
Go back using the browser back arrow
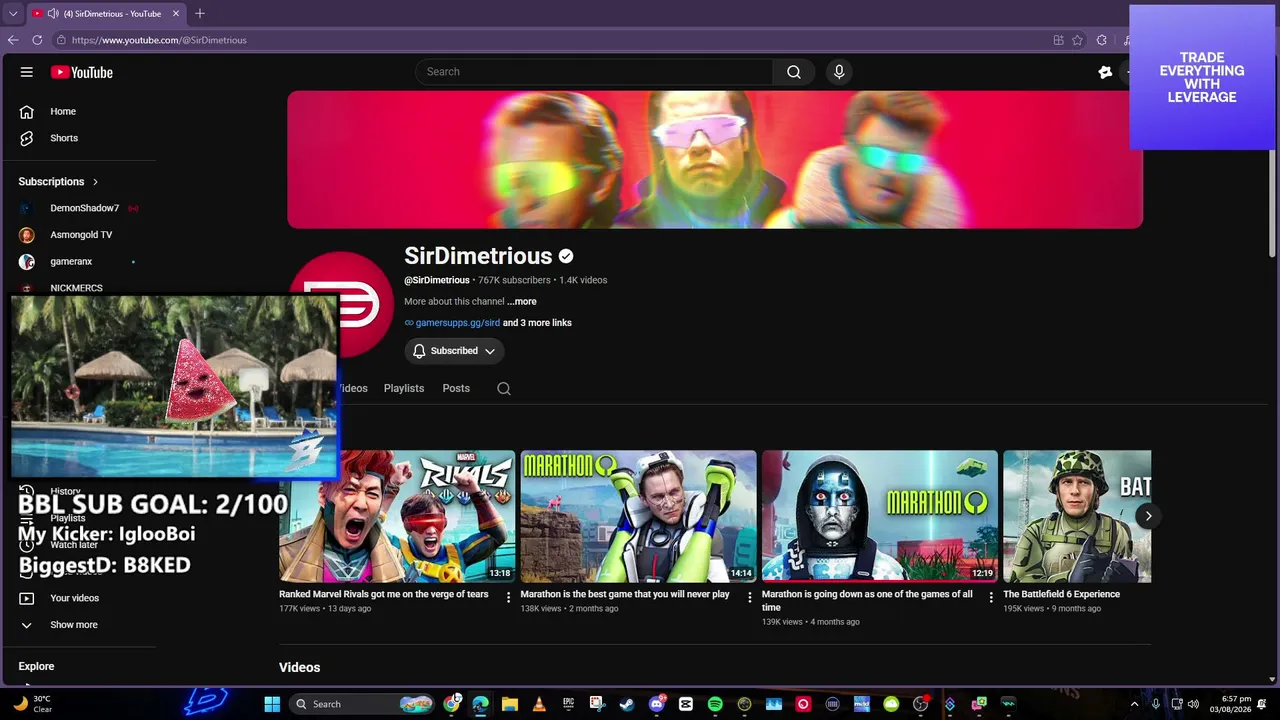(13, 40)
